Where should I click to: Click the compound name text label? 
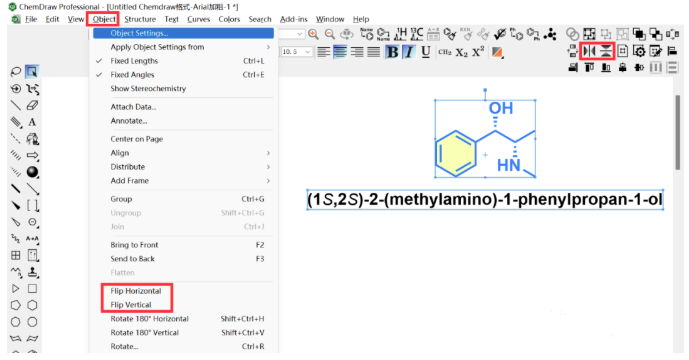pos(485,200)
